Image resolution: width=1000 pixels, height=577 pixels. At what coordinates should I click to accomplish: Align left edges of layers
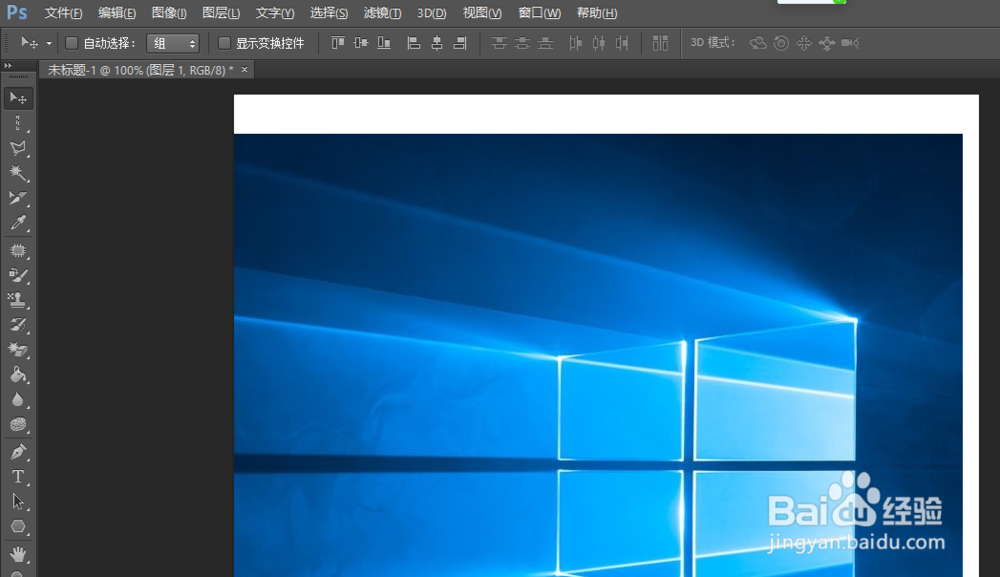tap(413, 43)
